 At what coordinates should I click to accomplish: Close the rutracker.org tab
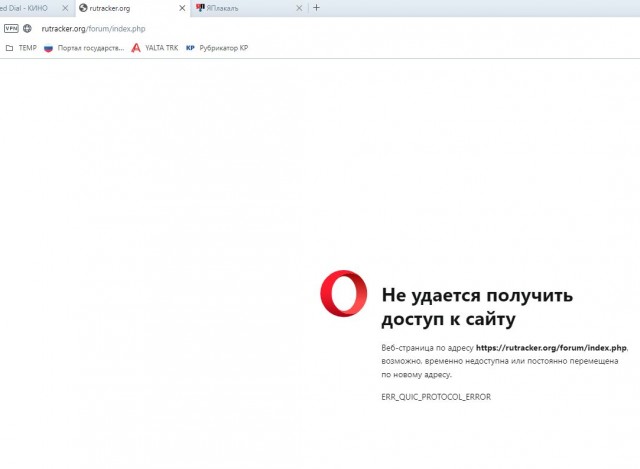(182, 8)
